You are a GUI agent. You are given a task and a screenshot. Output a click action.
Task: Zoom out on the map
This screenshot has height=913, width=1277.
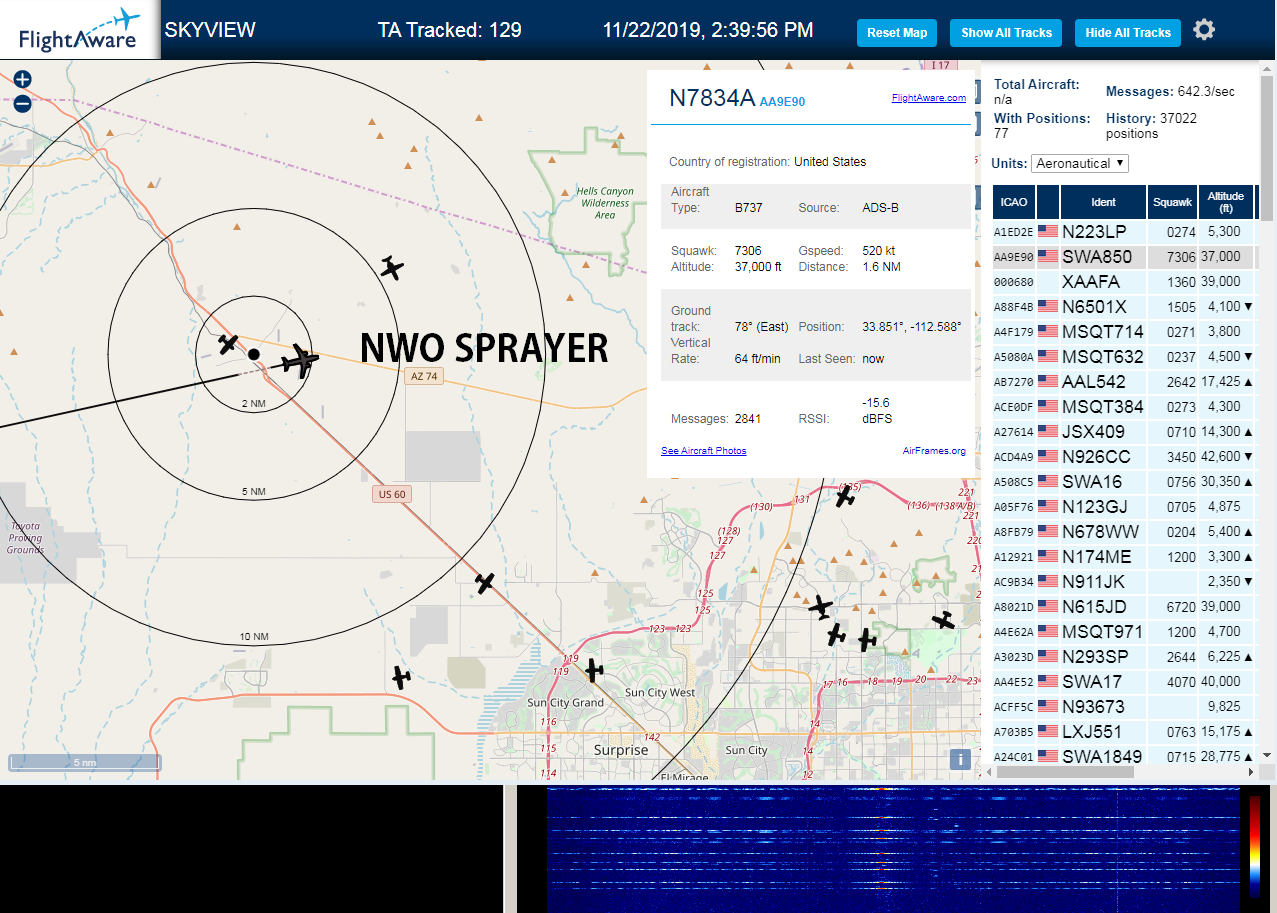tap(22, 103)
